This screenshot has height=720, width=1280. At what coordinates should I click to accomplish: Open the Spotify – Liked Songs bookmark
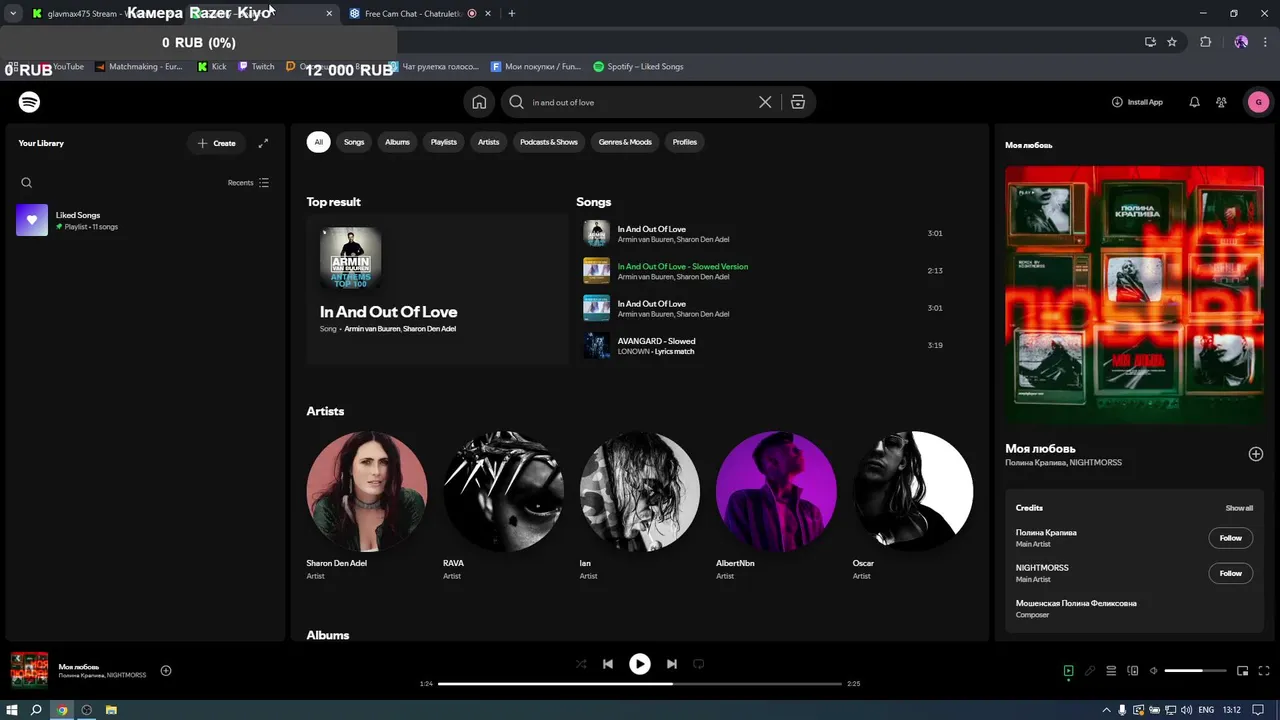pyautogui.click(x=638, y=67)
